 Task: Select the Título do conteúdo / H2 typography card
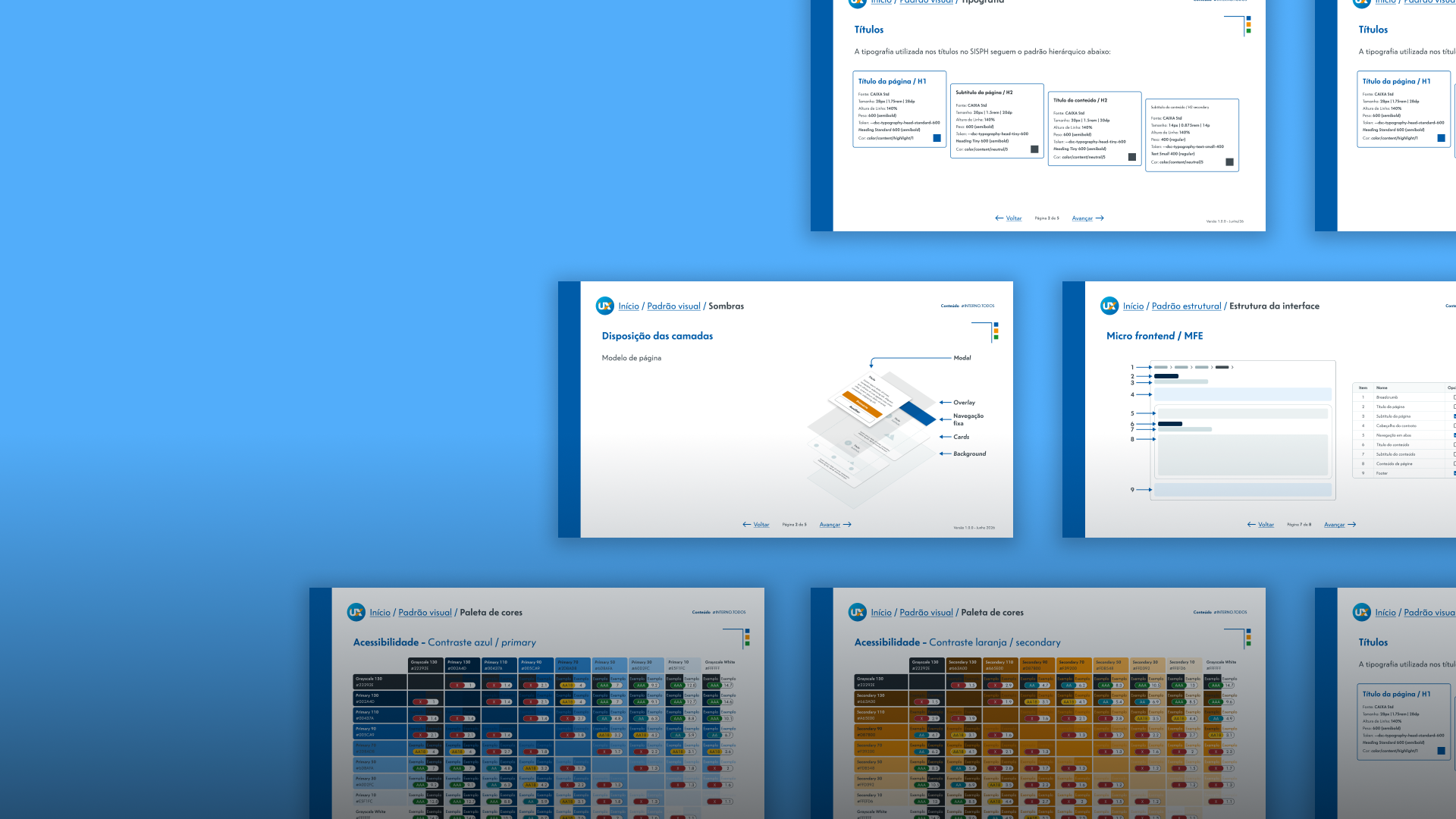[1095, 129]
